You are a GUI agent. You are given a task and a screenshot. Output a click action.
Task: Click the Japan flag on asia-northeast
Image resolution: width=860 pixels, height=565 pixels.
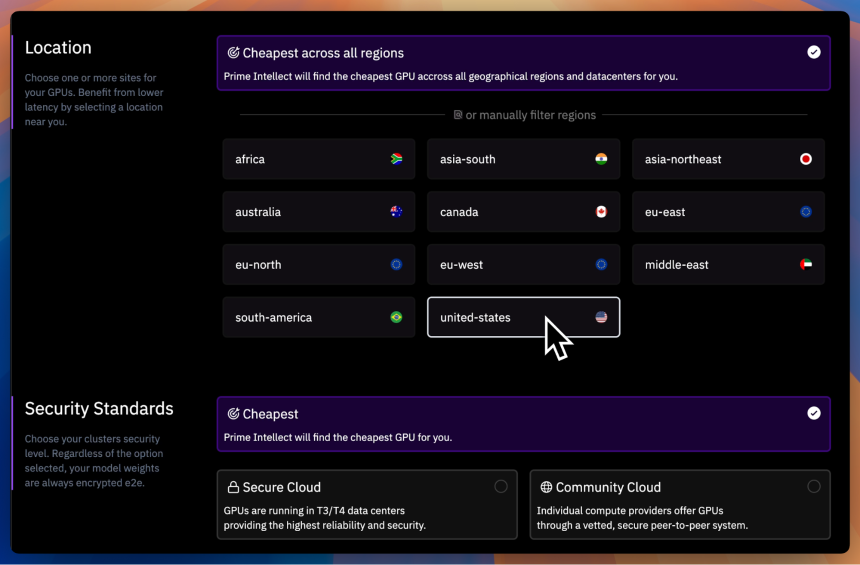[806, 159]
